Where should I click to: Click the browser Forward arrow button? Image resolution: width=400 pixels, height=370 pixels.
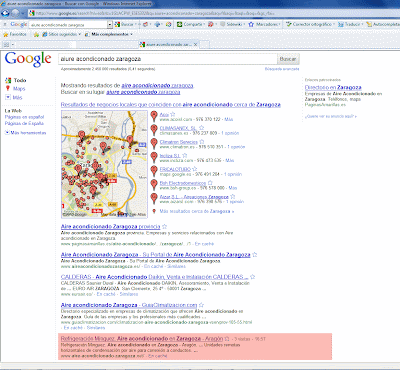tap(15, 13)
